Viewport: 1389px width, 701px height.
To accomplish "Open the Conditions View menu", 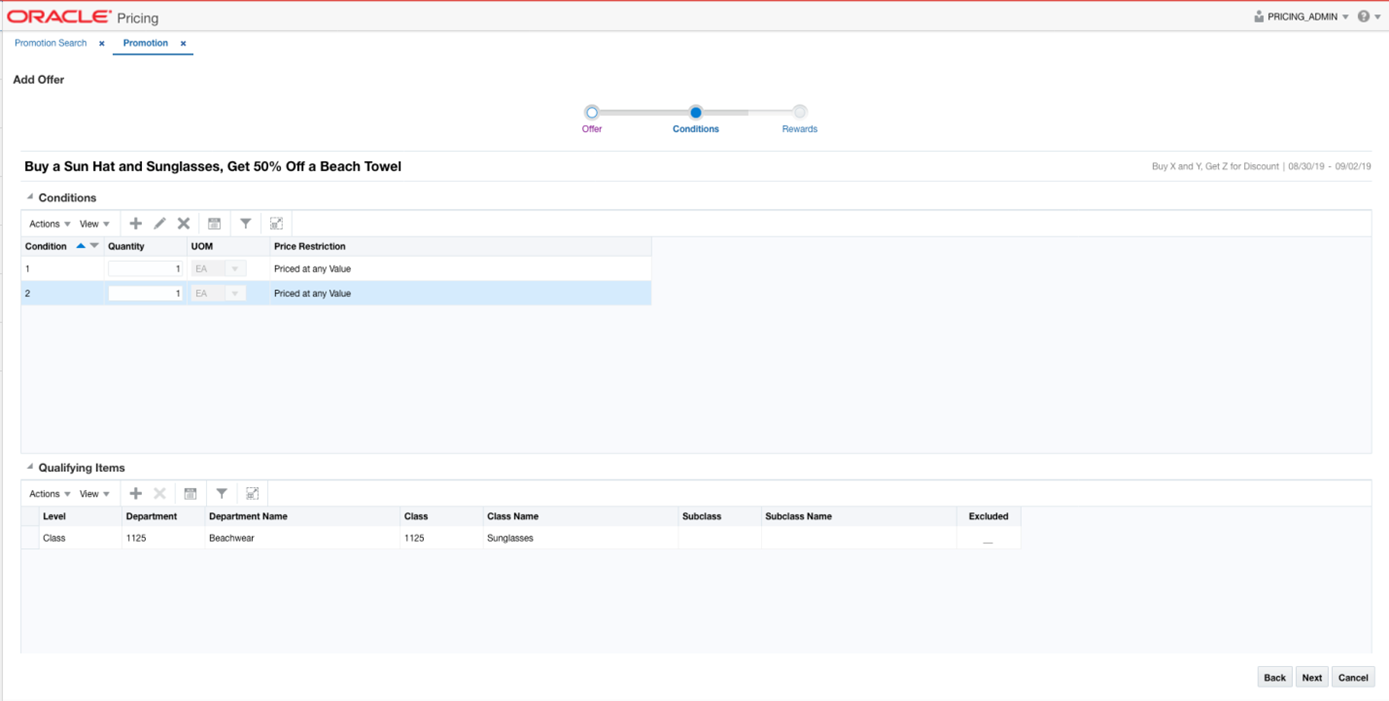I will [x=95, y=224].
